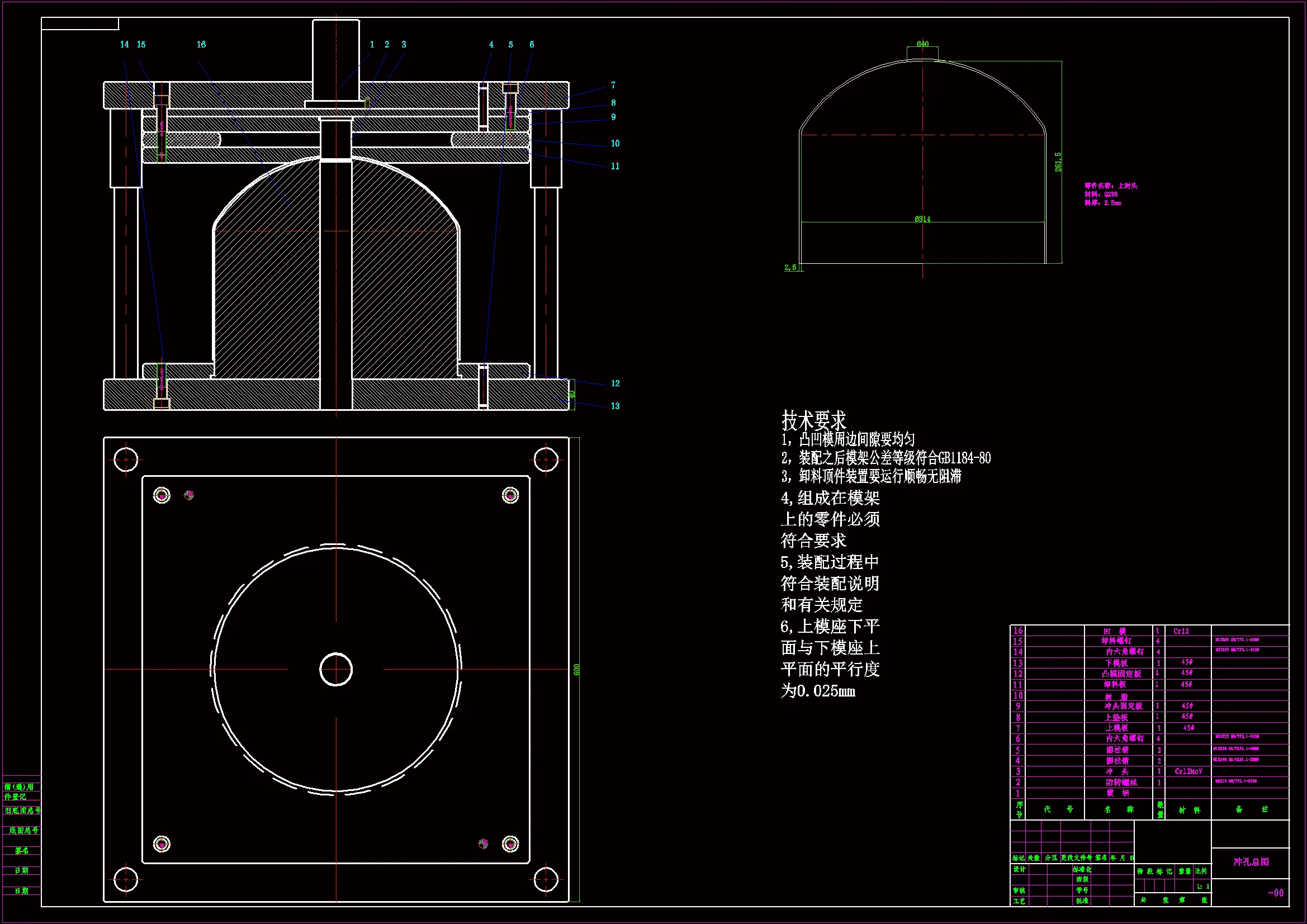1307x924 pixels.
Task: Click the 凹模 name in parts list
Action: [1115, 631]
